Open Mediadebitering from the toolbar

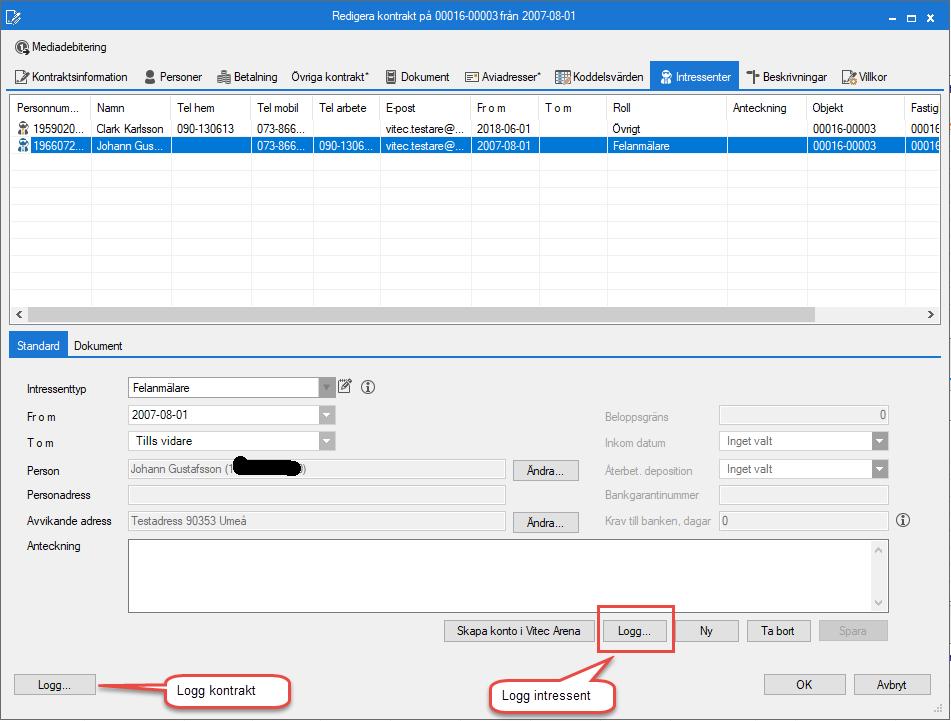(61, 47)
